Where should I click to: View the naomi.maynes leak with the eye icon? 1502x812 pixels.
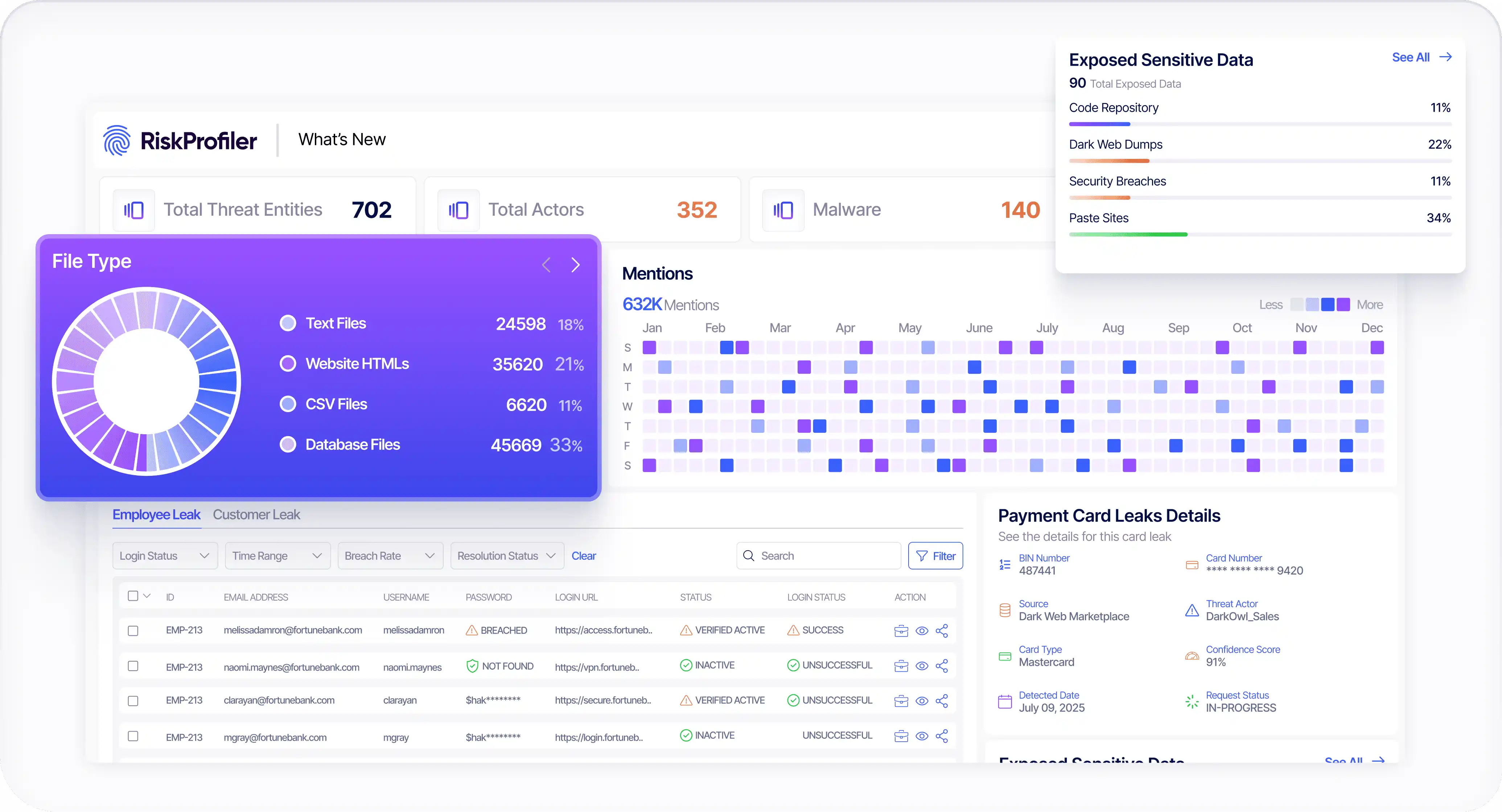tap(922, 666)
